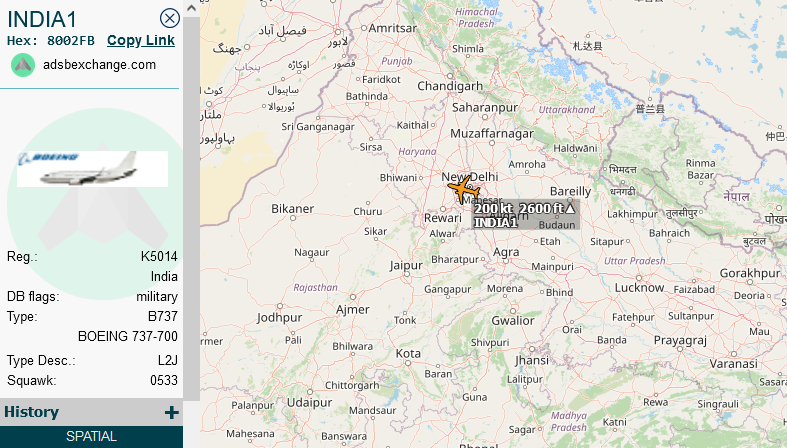This screenshot has height=448, width=787.
Task: Open the adsbexchange.com source label
Action: pos(99,65)
